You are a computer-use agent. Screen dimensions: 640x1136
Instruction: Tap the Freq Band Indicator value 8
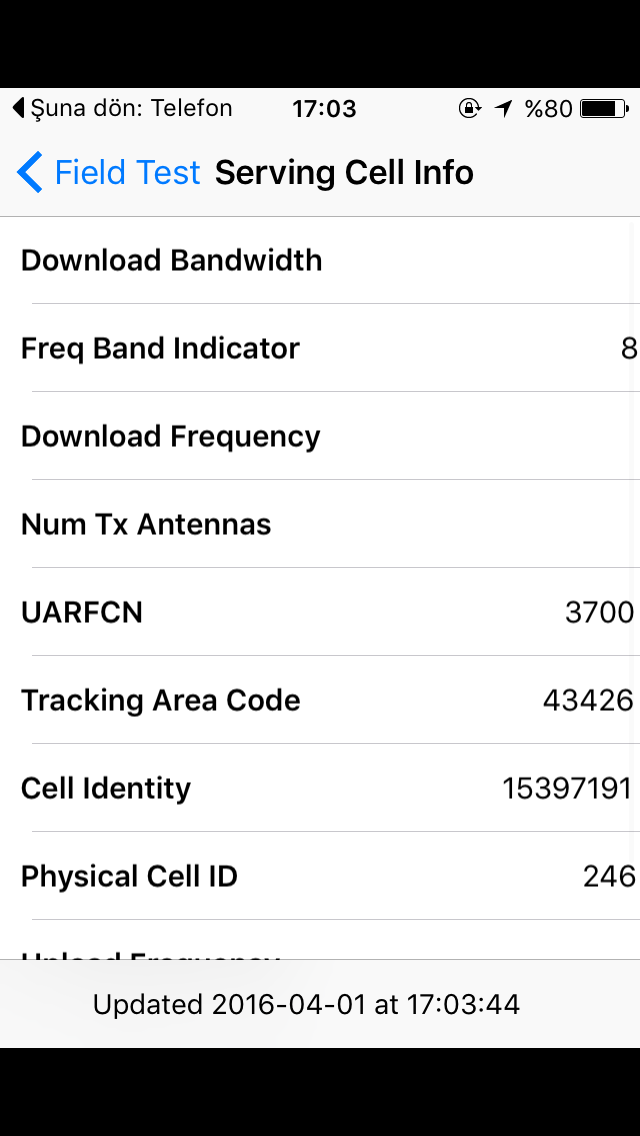tap(628, 348)
